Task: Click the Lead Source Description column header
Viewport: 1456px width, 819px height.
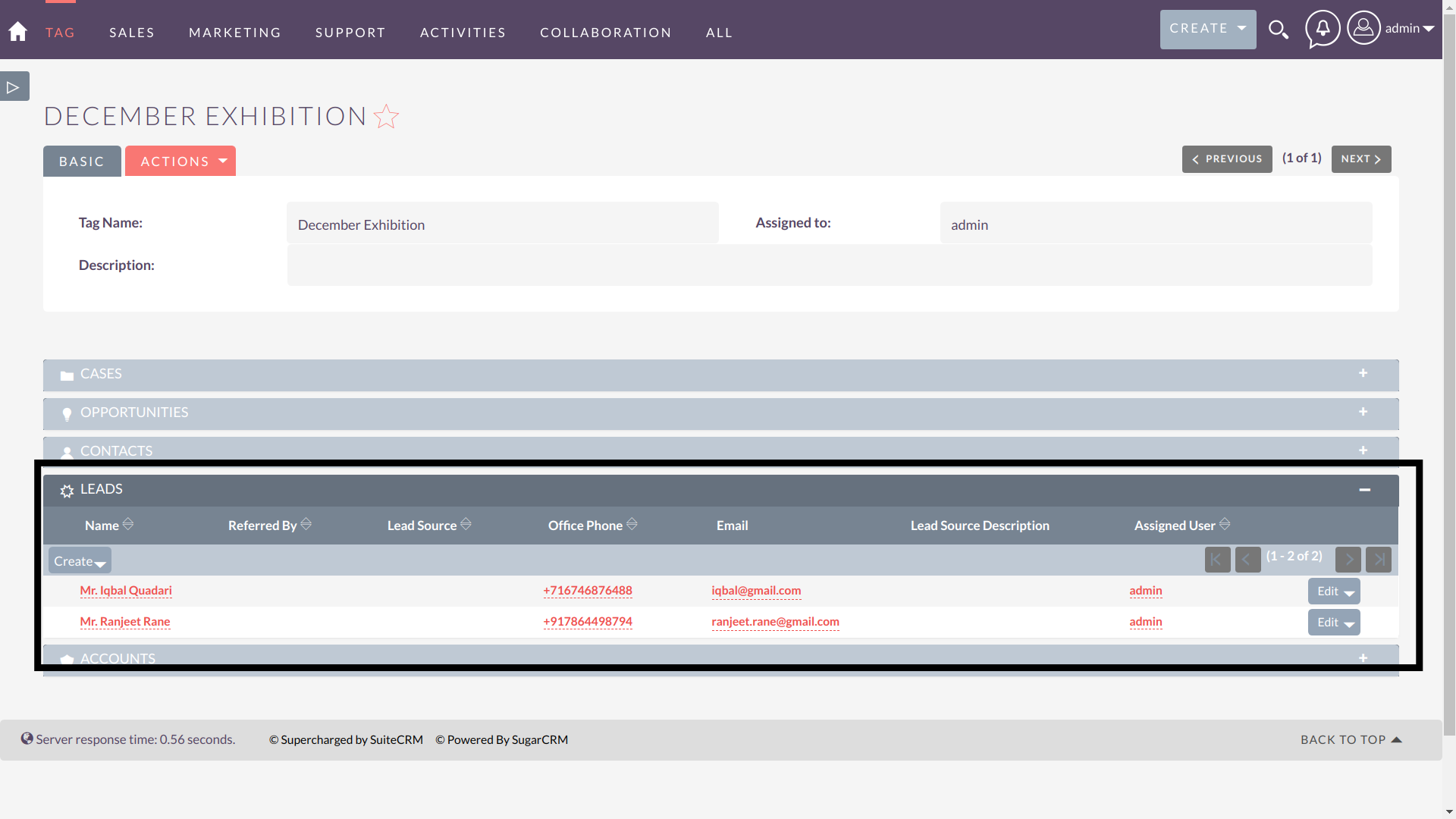Action: pyautogui.click(x=980, y=526)
